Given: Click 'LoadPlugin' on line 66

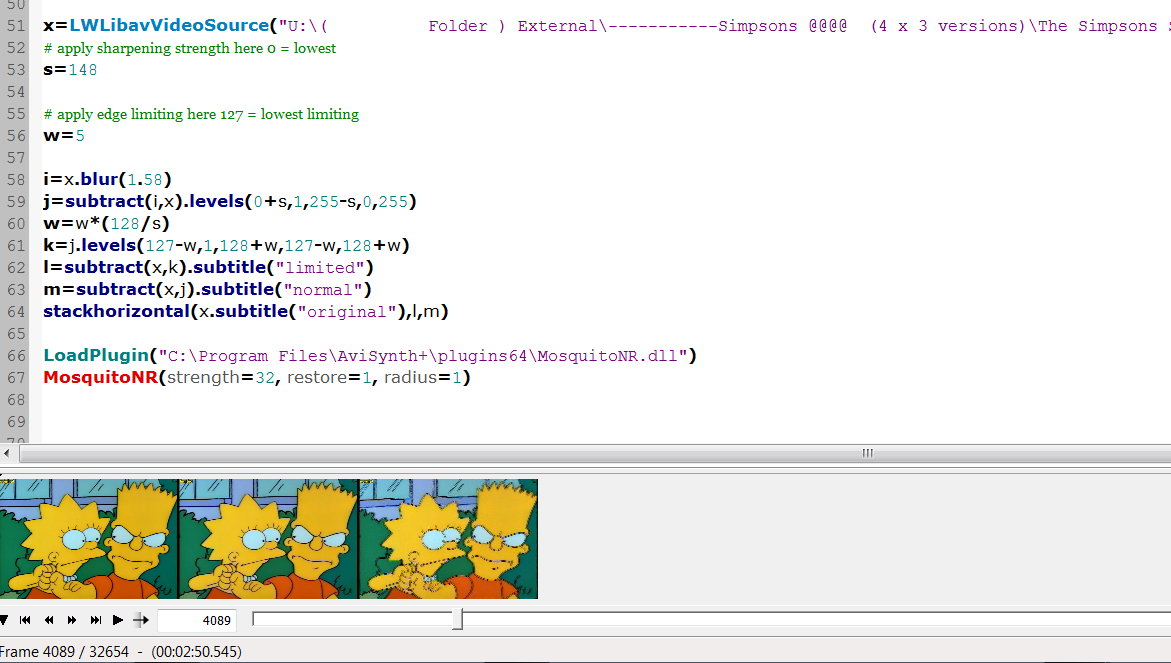Looking at the screenshot, I should [x=96, y=355].
